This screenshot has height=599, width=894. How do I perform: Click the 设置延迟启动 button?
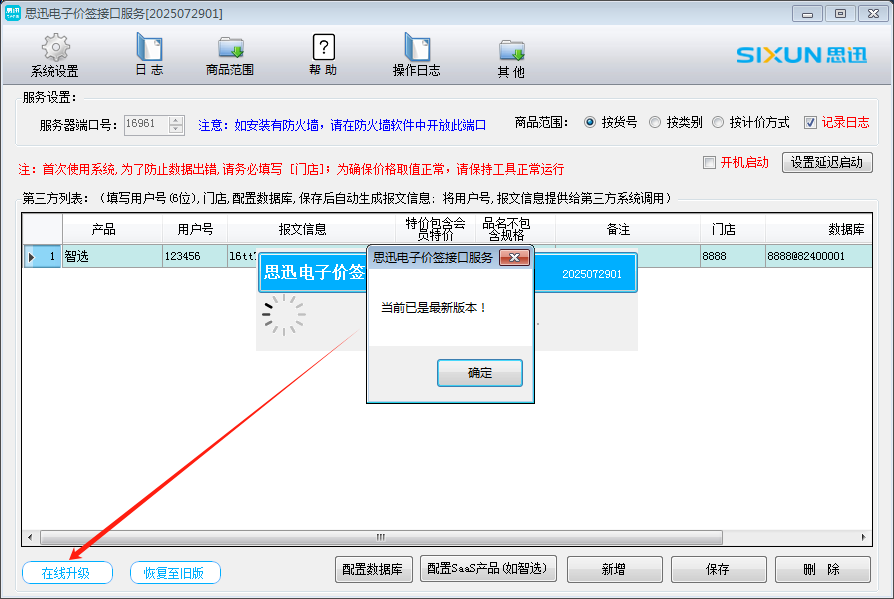(x=827, y=162)
